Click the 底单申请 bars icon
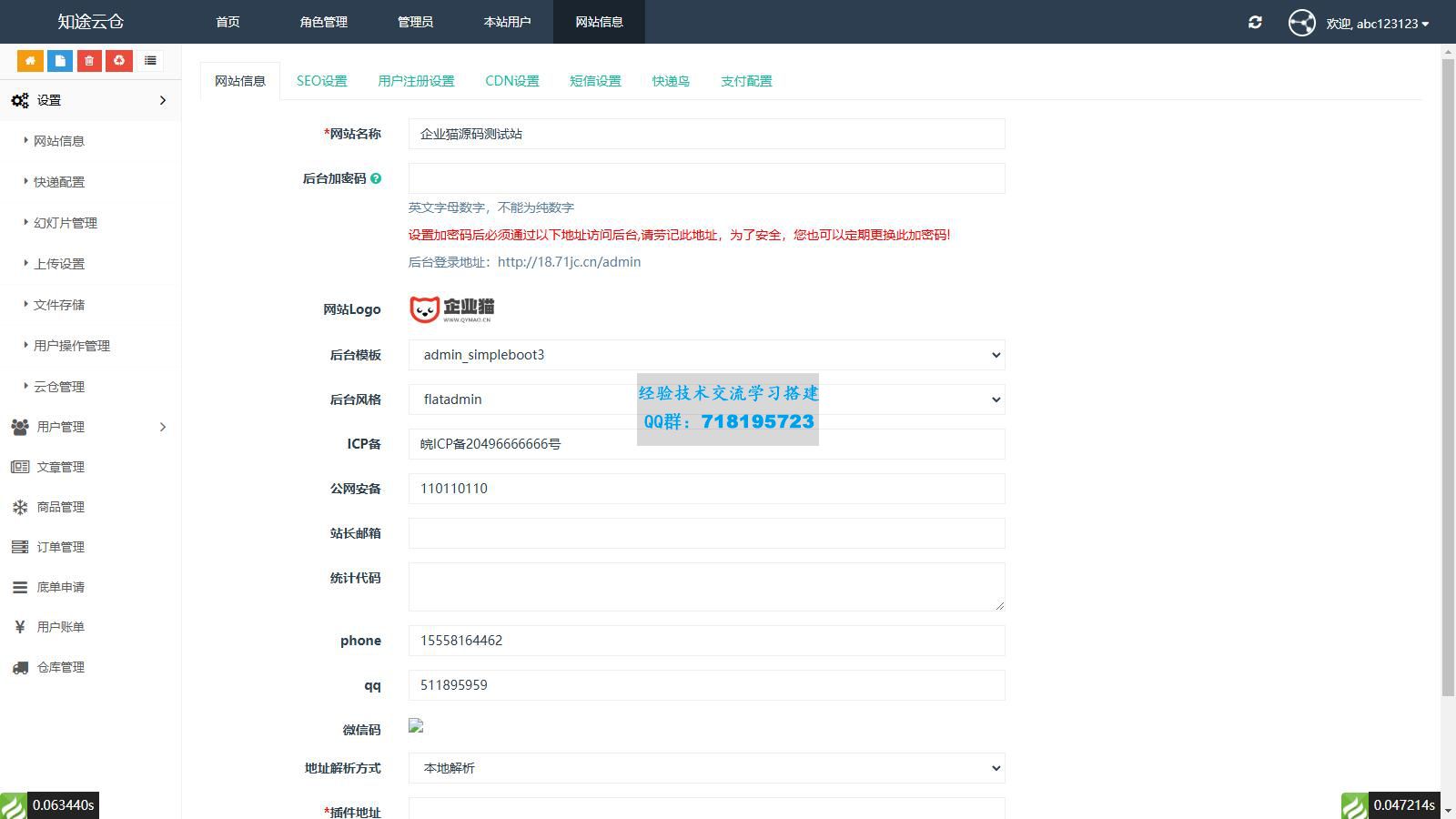The width and height of the screenshot is (1456, 819). pyautogui.click(x=20, y=587)
